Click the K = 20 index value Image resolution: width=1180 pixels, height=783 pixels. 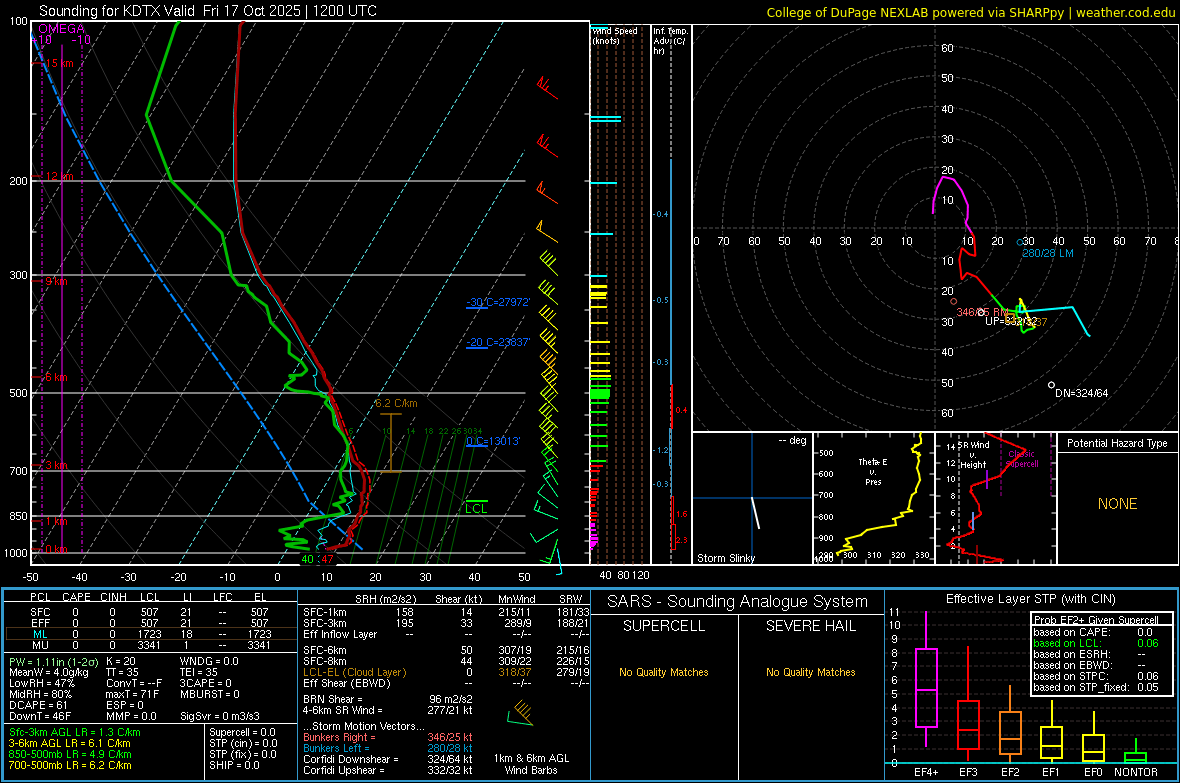(x=121, y=661)
